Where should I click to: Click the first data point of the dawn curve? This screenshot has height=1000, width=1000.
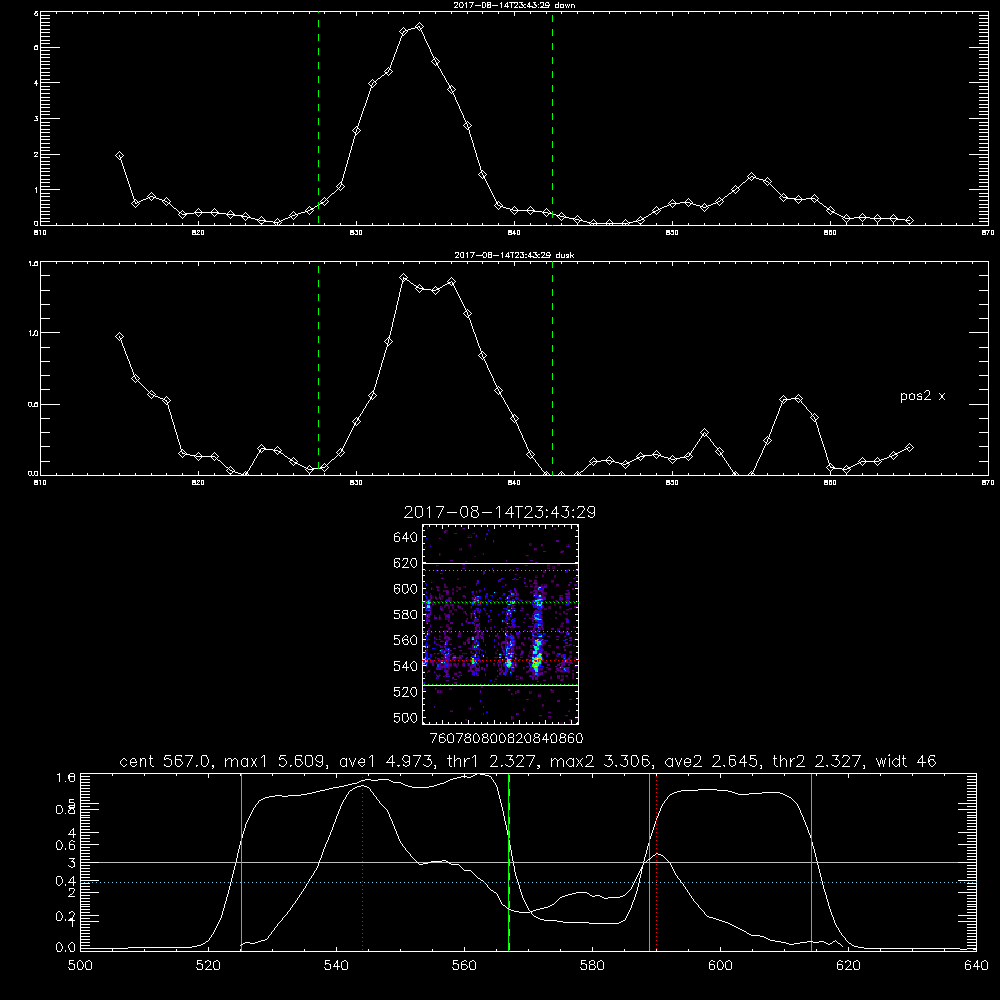tap(119, 156)
